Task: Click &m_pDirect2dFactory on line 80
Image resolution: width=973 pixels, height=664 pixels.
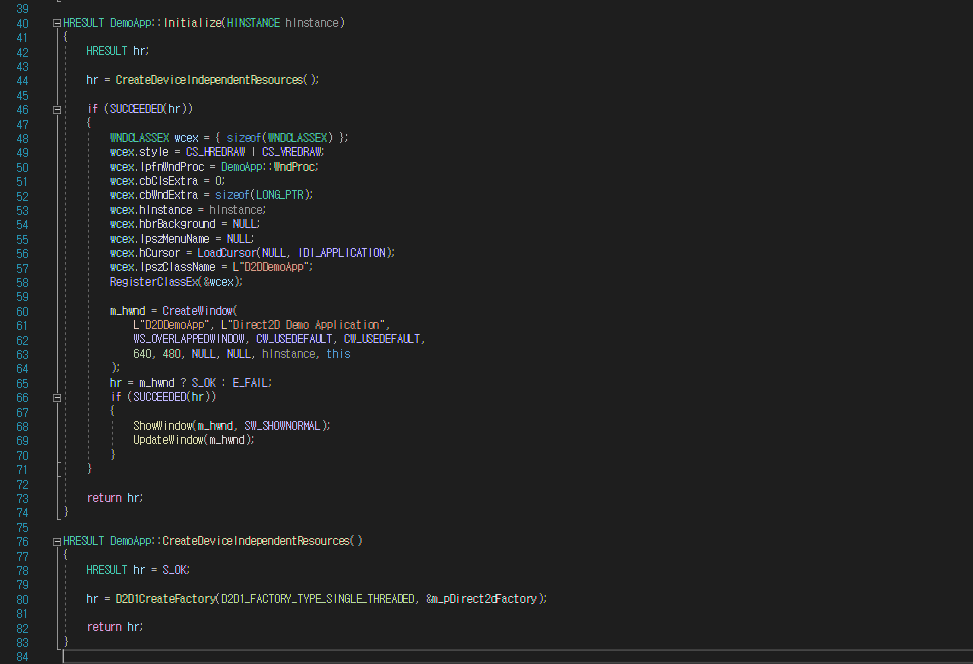Action: coord(482,599)
